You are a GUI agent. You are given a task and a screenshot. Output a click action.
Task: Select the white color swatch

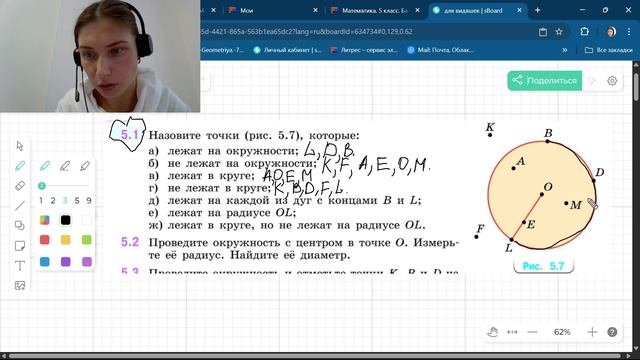[86, 220]
